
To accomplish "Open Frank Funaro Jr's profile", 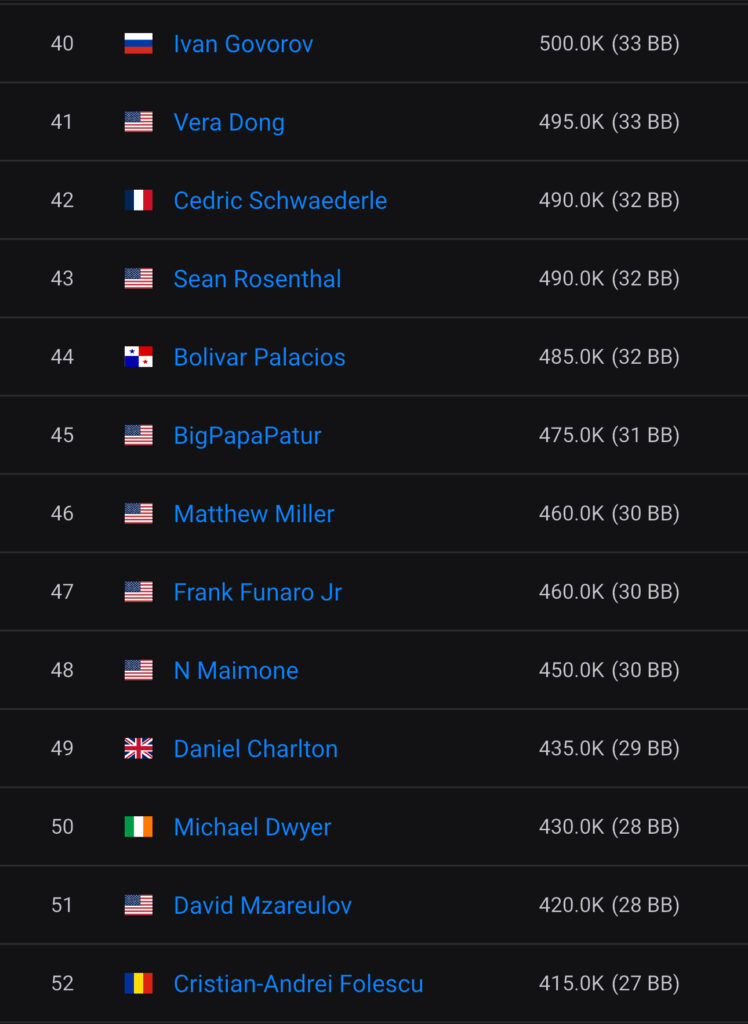I will [x=257, y=592].
